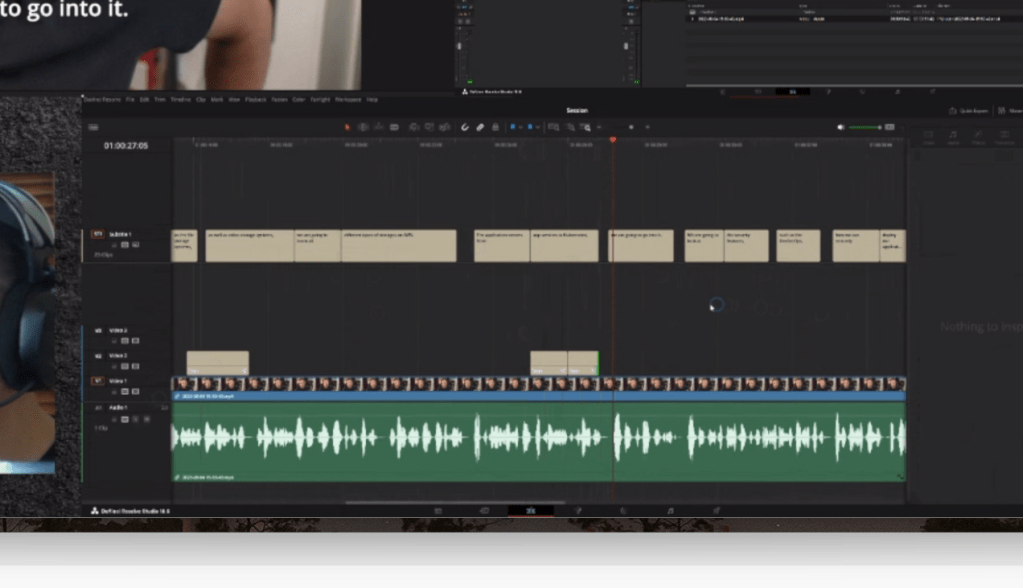Click the Audio 1 channel format 2.0
Viewport: 1023px width, 588px height.
[x=164, y=408]
